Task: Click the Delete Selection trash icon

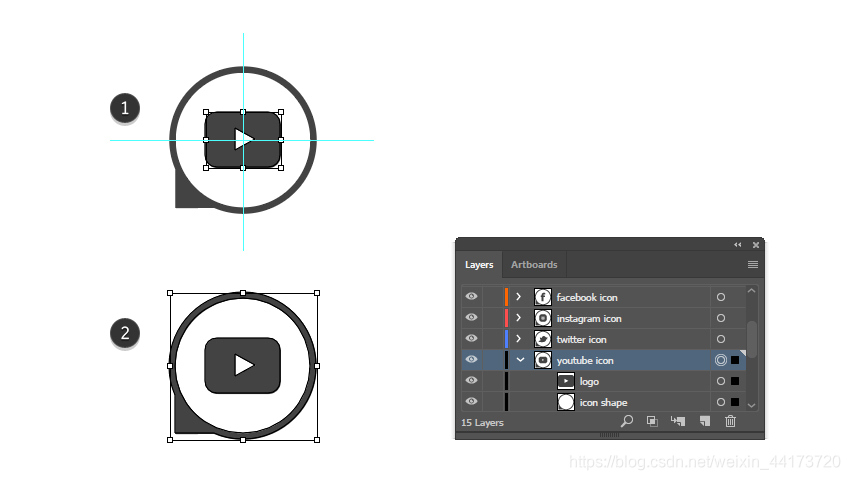Action: [x=730, y=421]
